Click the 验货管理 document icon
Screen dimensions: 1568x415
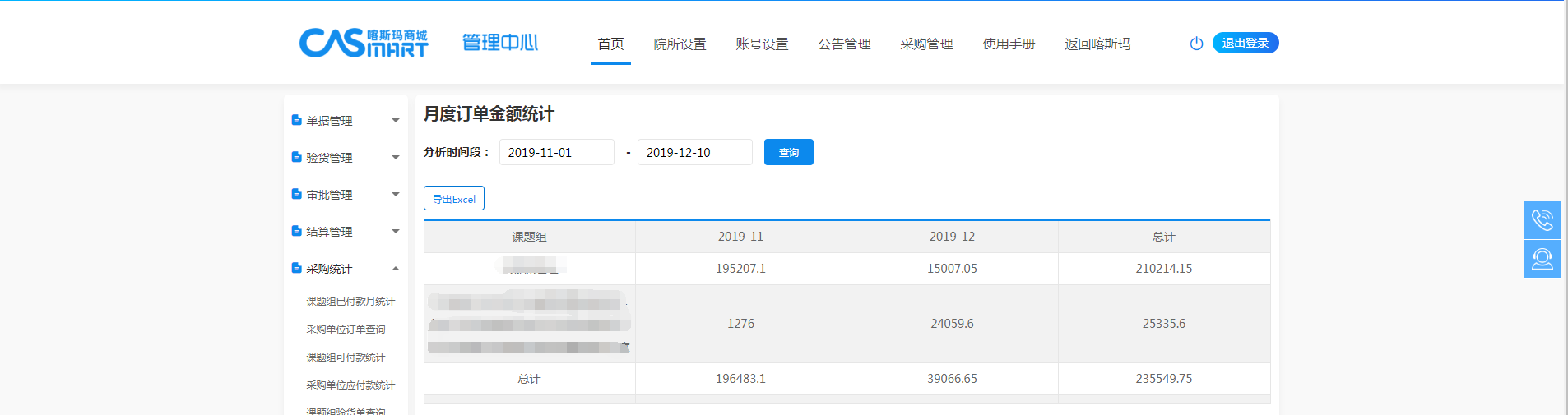click(x=296, y=157)
